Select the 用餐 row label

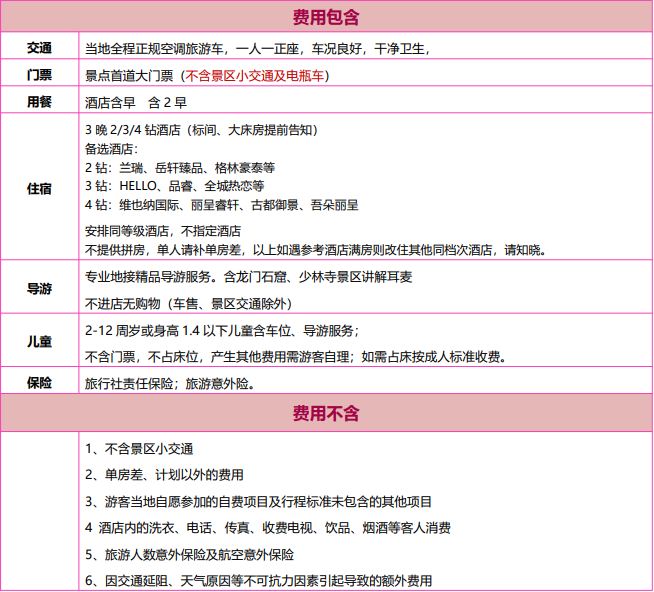(39, 101)
